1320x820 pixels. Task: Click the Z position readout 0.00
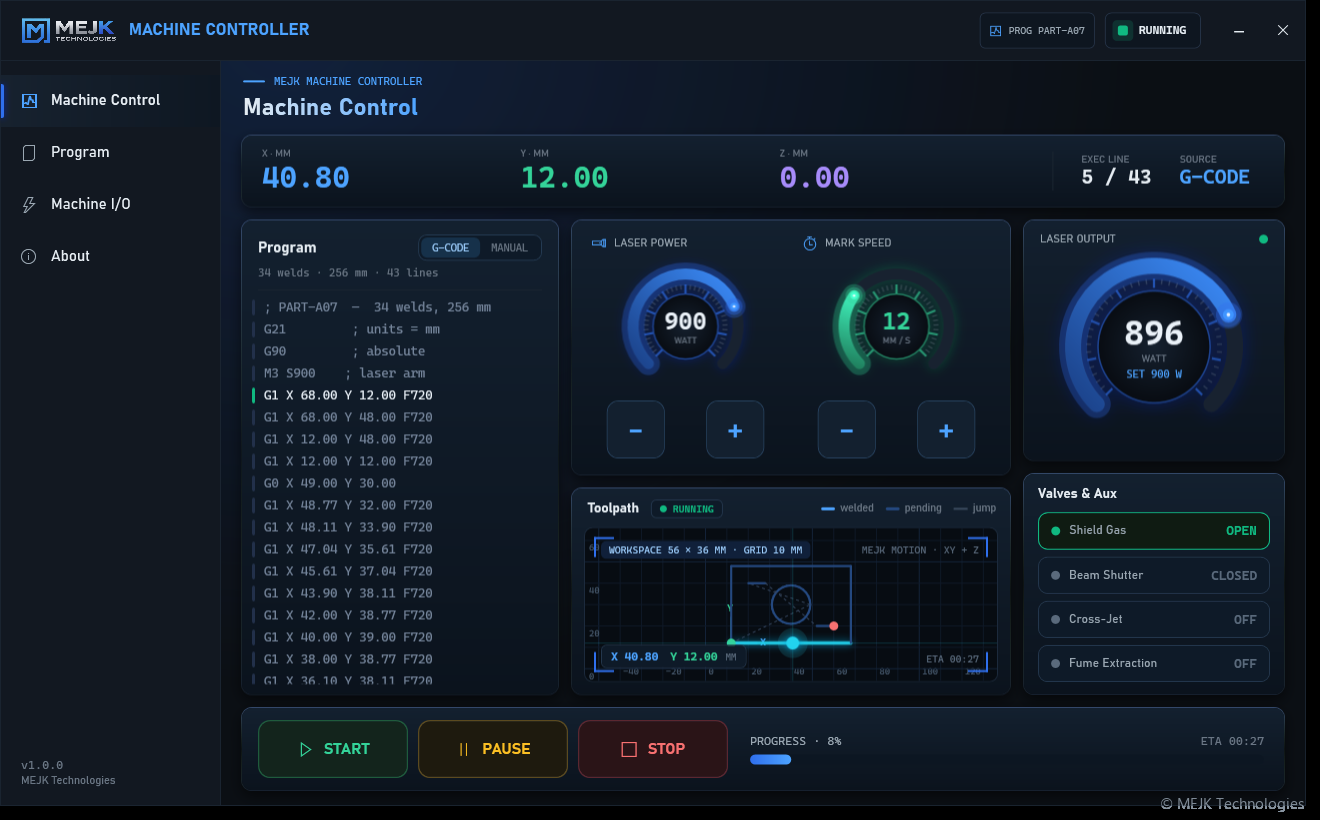[815, 178]
